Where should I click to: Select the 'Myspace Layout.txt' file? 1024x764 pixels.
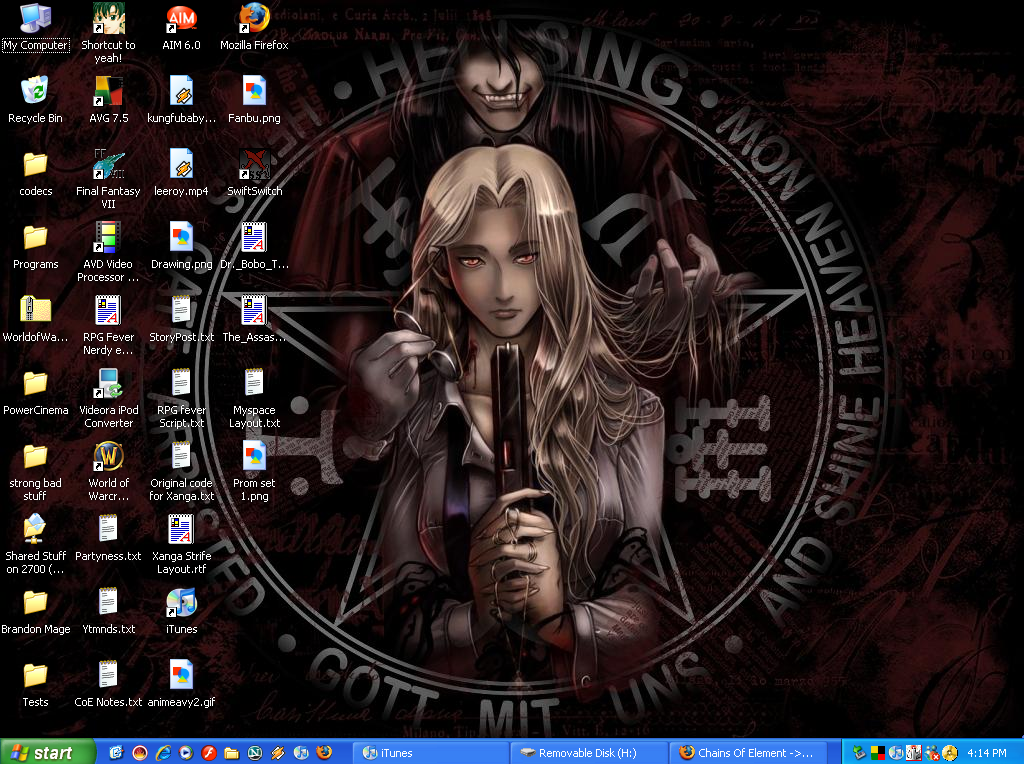click(x=254, y=397)
